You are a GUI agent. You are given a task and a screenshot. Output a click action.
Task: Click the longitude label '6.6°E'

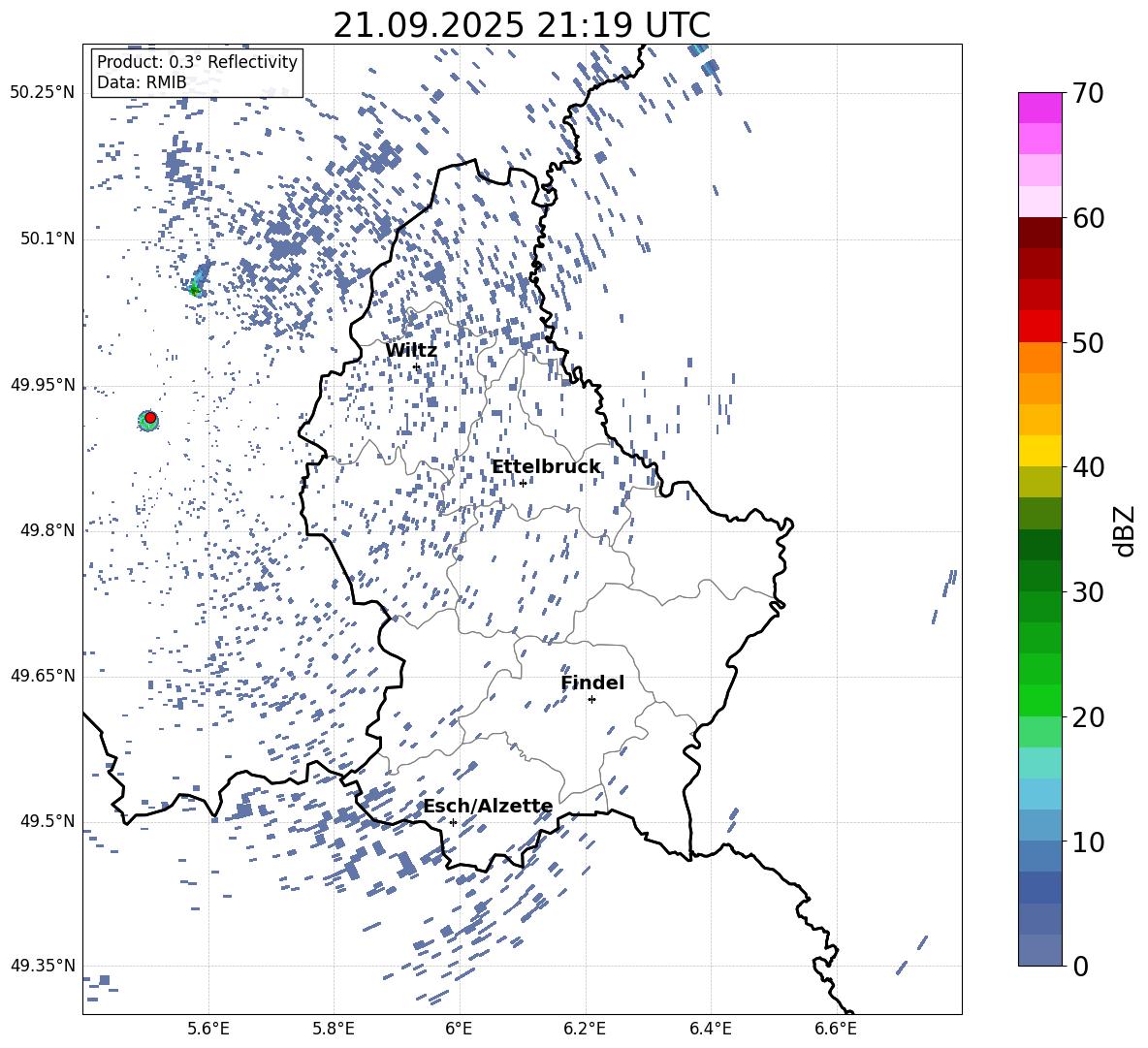(x=836, y=1029)
